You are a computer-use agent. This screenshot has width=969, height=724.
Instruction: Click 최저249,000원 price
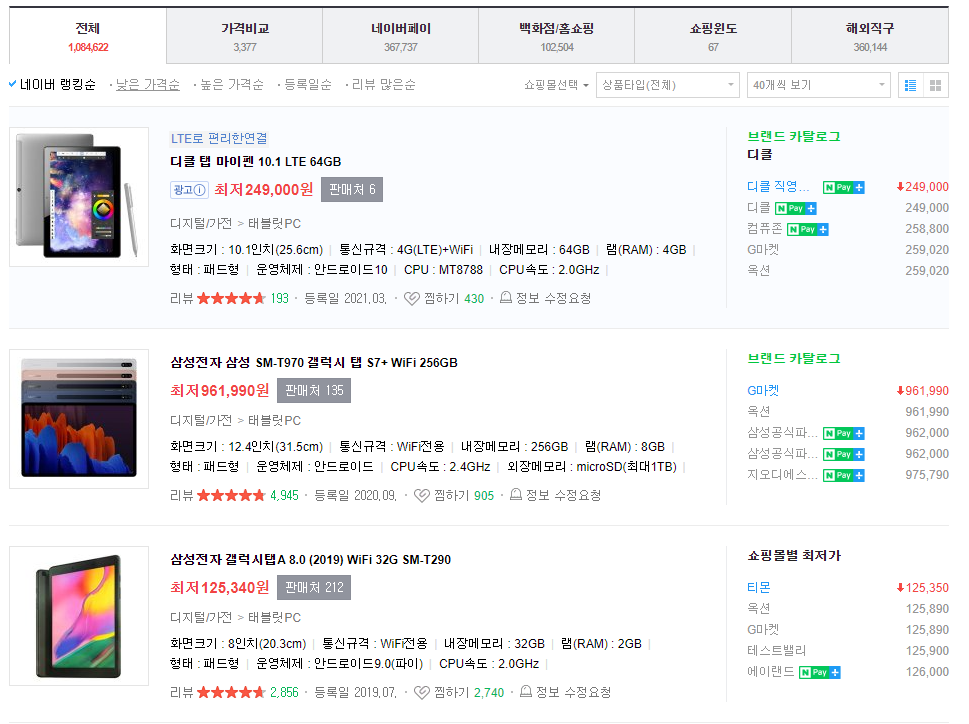(264, 190)
